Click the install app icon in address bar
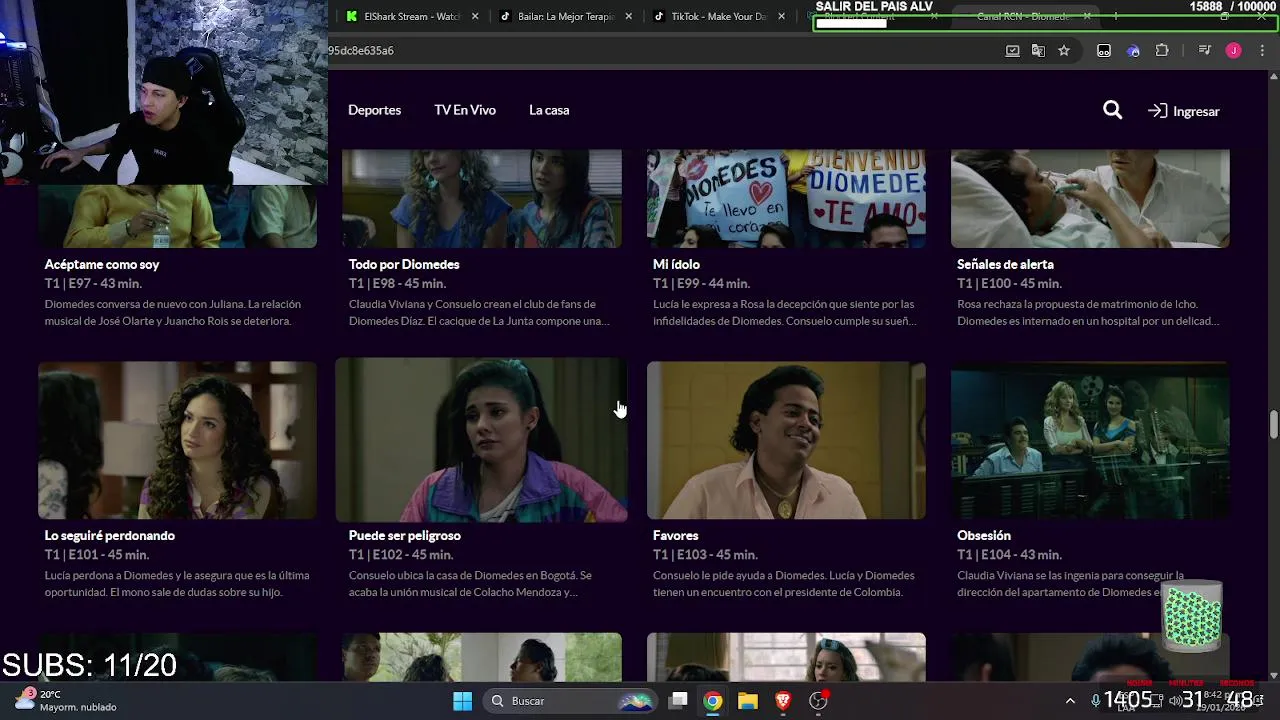The width and height of the screenshot is (1280, 720). 1012,50
